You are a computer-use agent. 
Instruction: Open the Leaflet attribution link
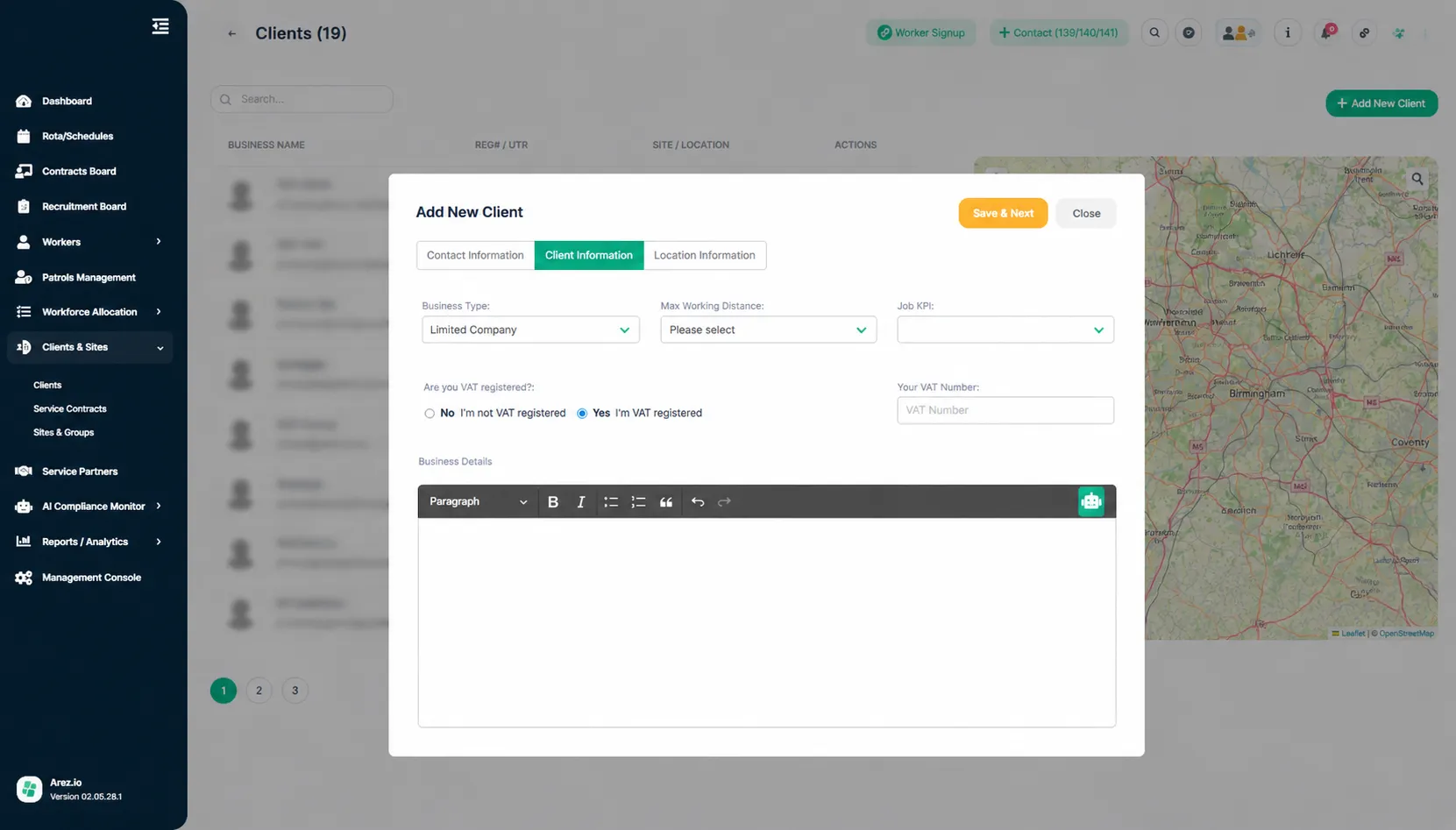pyautogui.click(x=1349, y=634)
